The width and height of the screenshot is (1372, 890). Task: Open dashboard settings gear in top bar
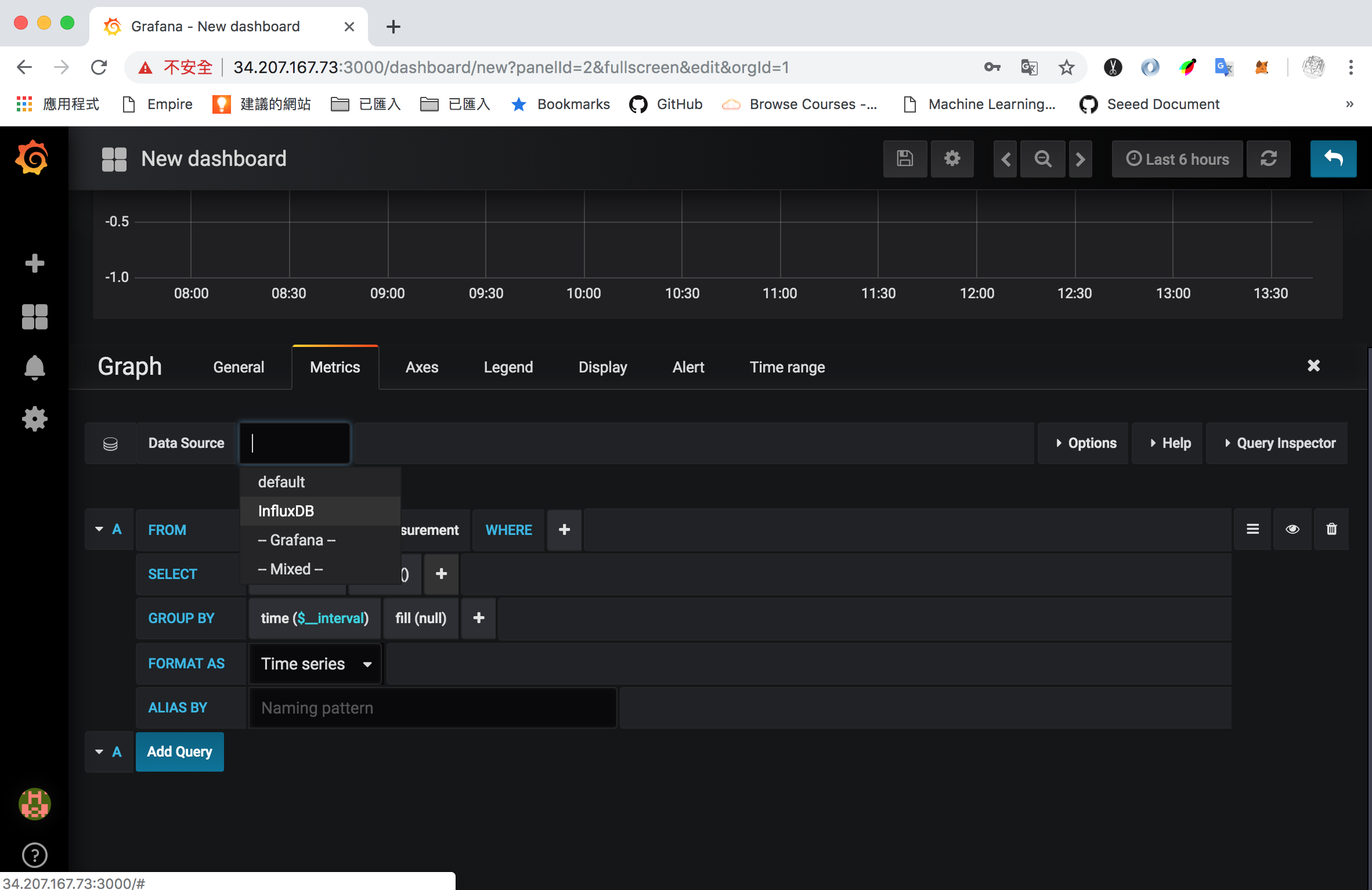click(952, 158)
